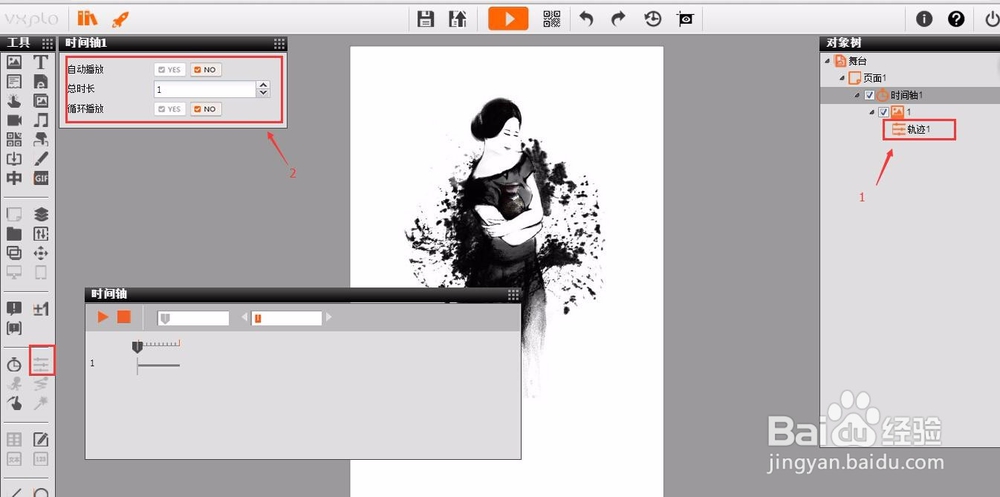
Task: Open the library books icon
Action: pyautogui.click(x=87, y=19)
